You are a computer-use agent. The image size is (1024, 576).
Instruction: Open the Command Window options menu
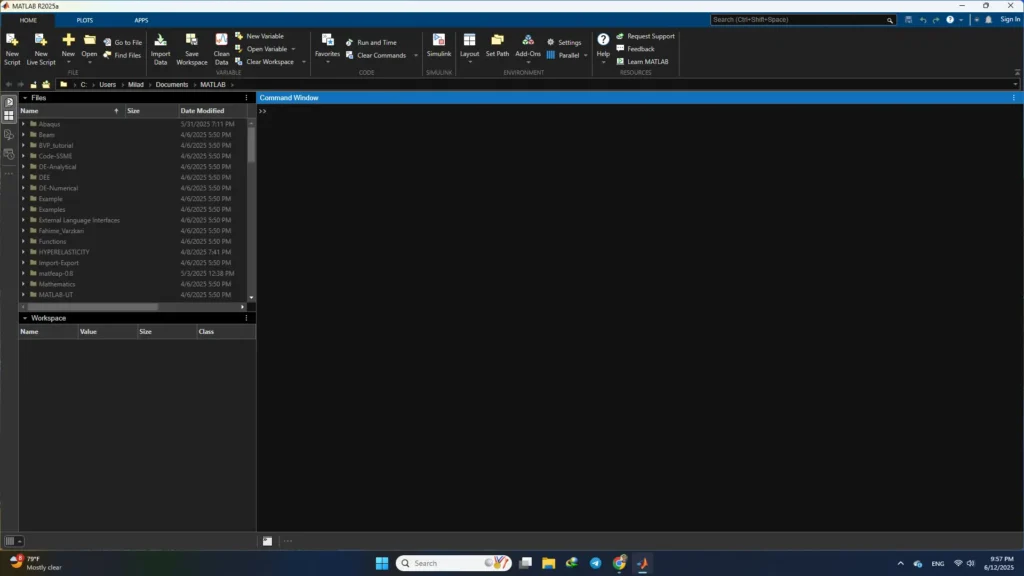pyautogui.click(x=1014, y=98)
